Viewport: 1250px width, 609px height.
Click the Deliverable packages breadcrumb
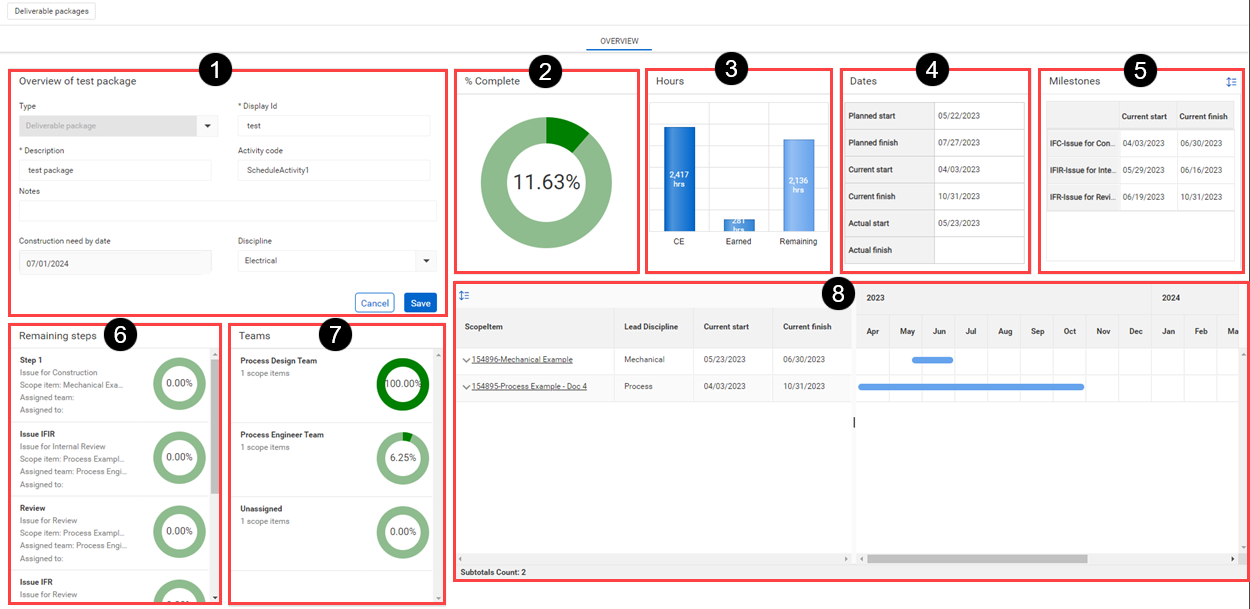tap(51, 12)
